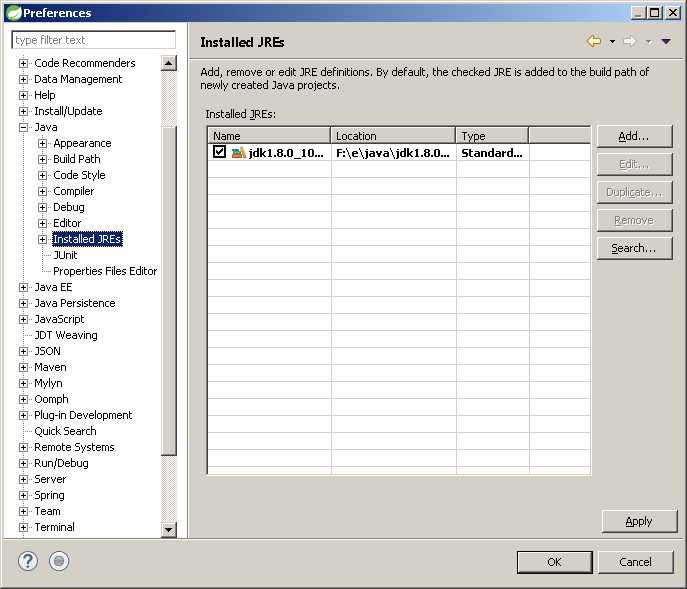Expand the Install/Update node
This screenshot has width=687, height=589.
24,111
